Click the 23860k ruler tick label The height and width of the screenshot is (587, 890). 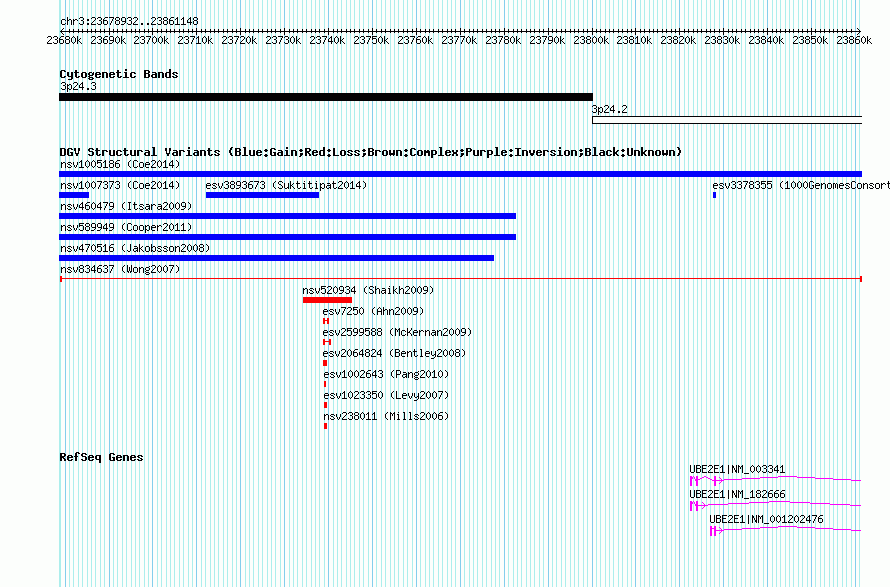[x=854, y=40]
